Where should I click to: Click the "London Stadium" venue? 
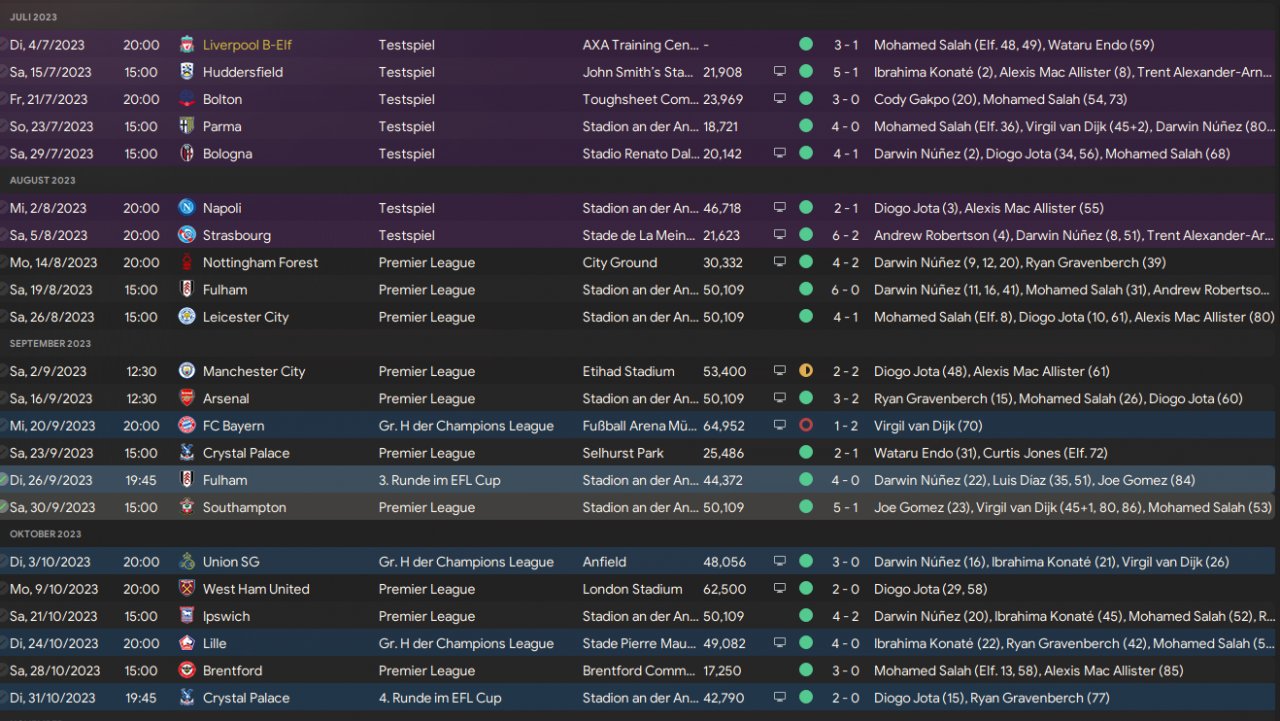point(633,589)
